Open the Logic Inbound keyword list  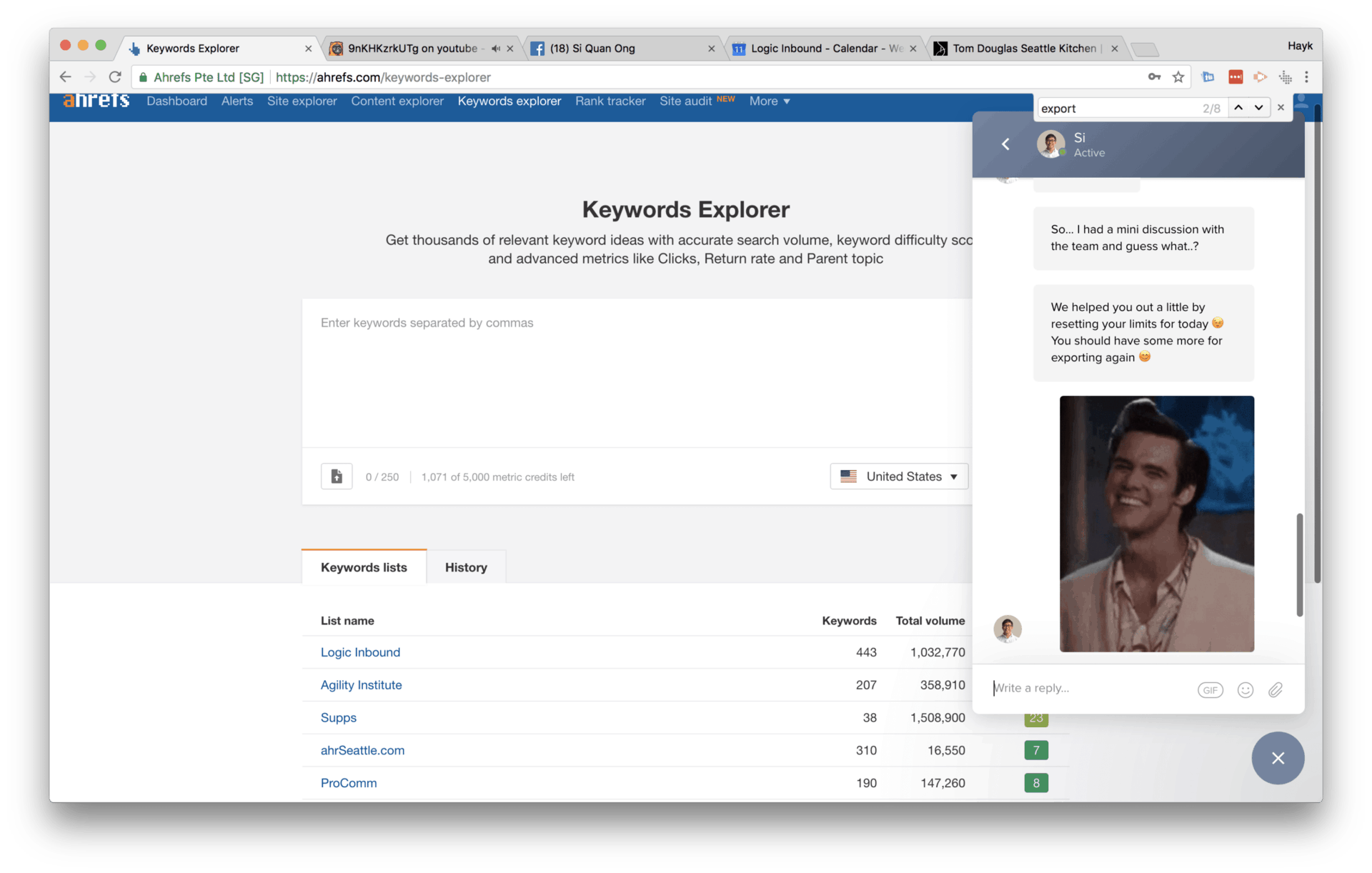pos(360,652)
